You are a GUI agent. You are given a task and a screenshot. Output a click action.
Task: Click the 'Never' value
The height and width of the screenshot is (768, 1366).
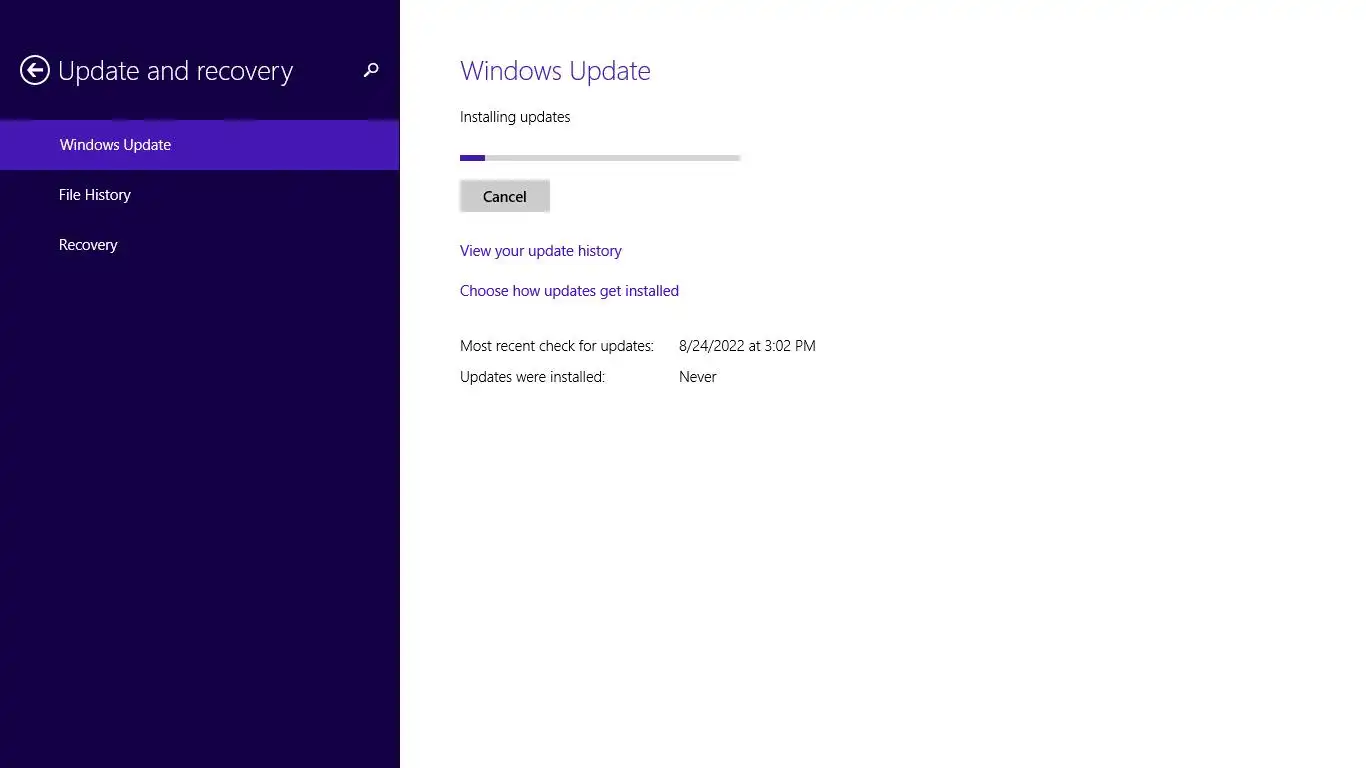pos(698,377)
